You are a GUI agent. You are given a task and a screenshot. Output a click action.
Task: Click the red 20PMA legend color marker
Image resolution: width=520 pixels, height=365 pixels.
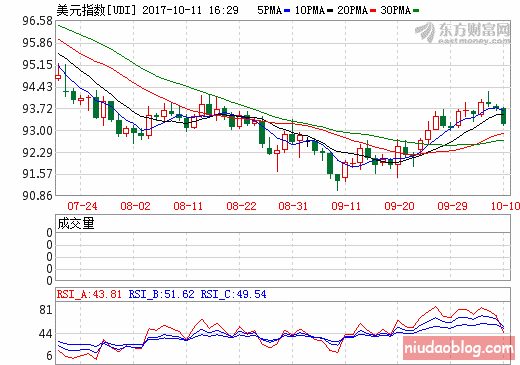point(373,11)
